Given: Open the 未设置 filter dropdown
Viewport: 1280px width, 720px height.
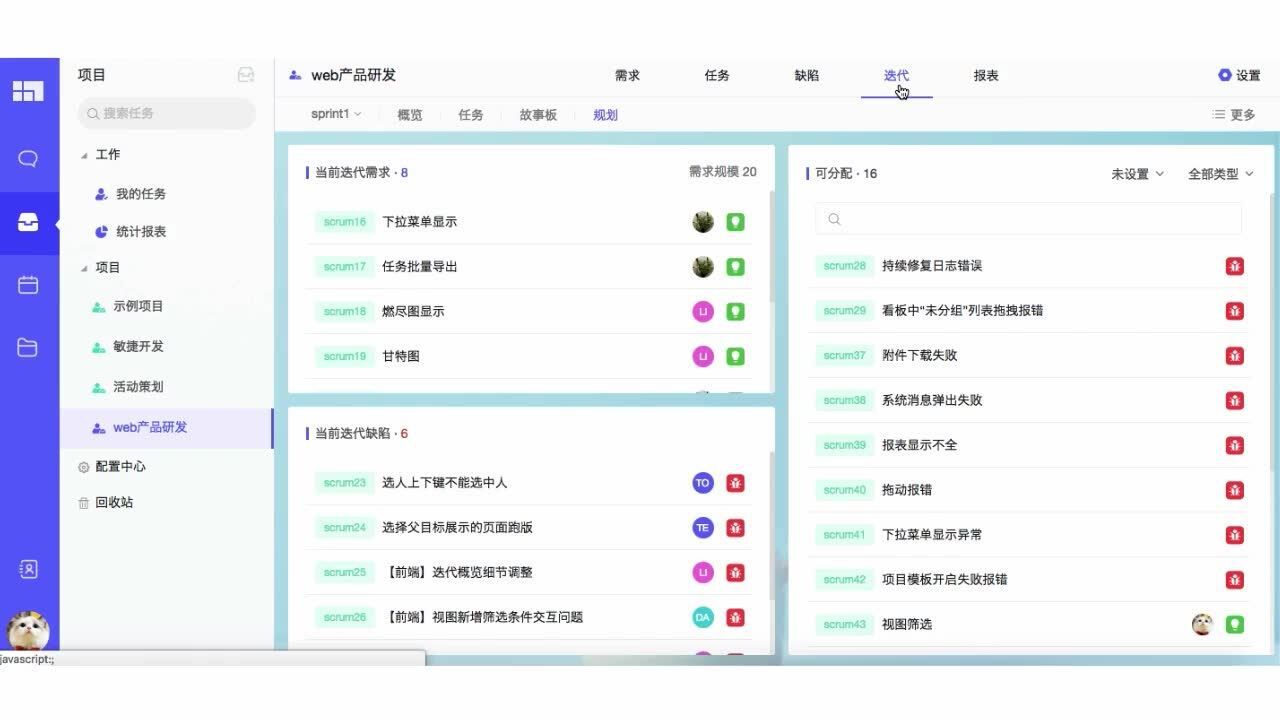Looking at the screenshot, I should 1138,172.
